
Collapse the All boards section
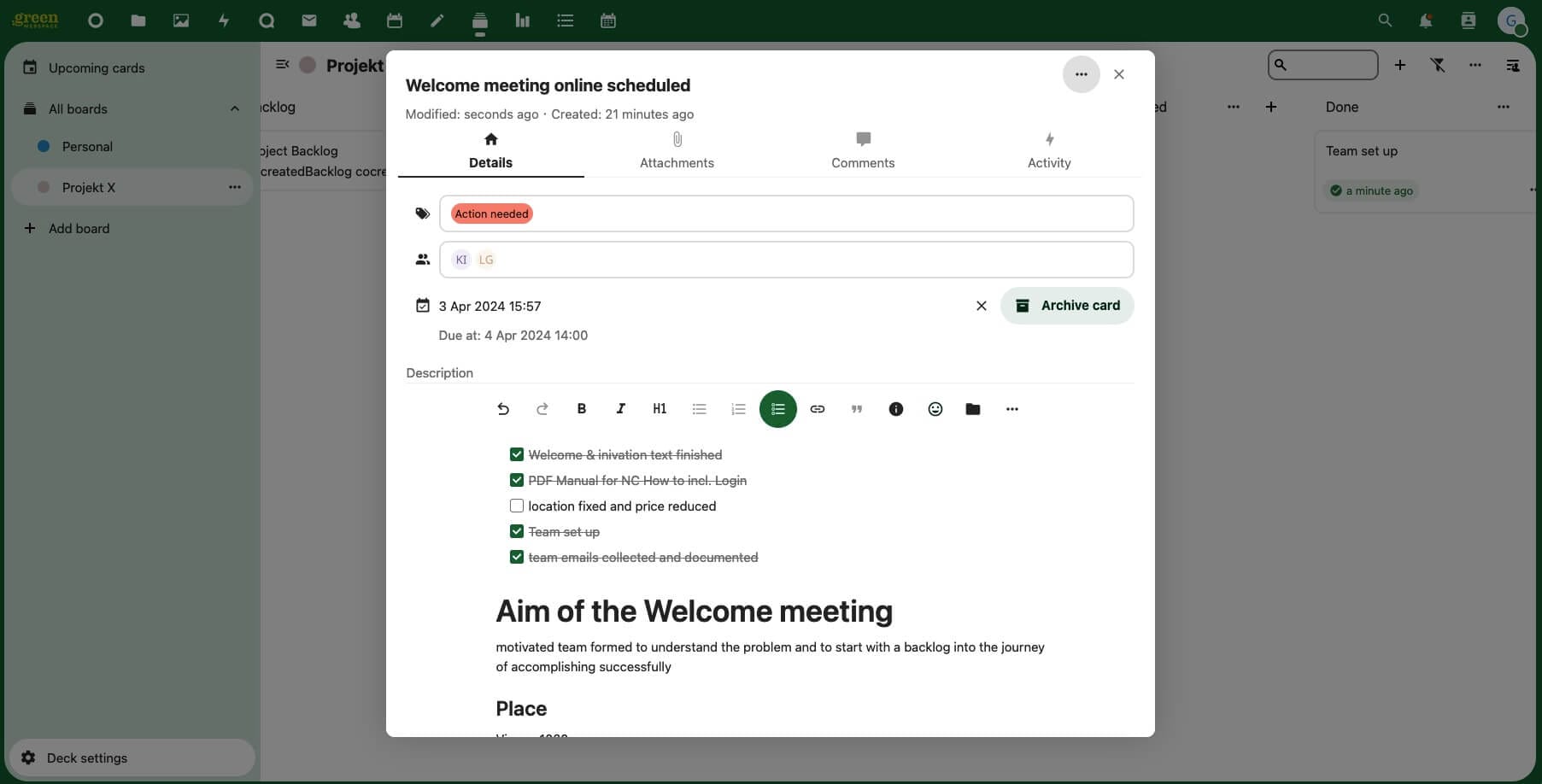click(234, 108)
